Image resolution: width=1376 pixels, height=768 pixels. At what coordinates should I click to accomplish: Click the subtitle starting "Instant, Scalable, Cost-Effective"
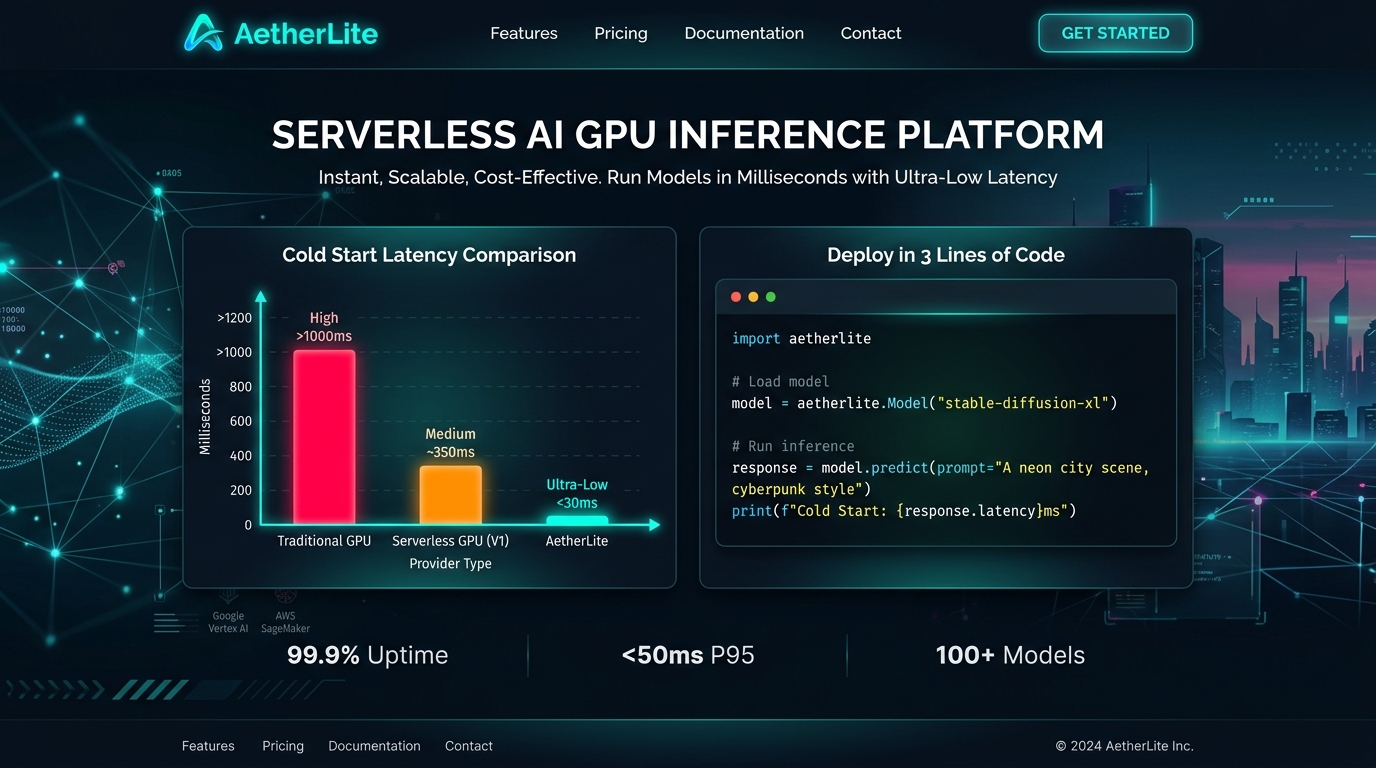[x=688, y=177]
